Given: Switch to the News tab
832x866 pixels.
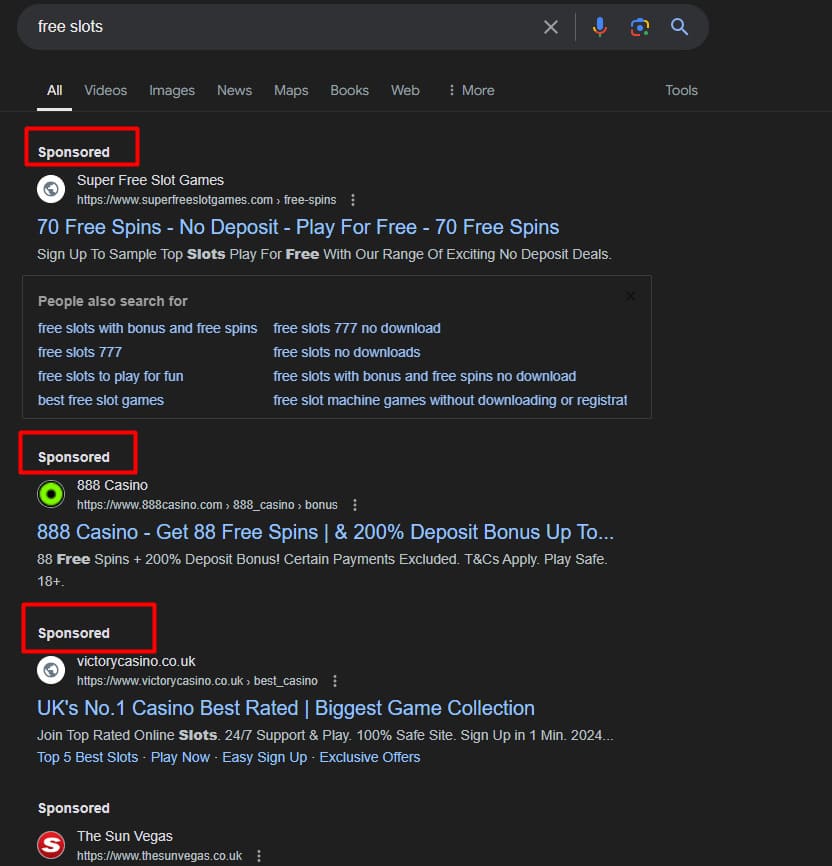Looking at the screenshot, I should (234, 90).
